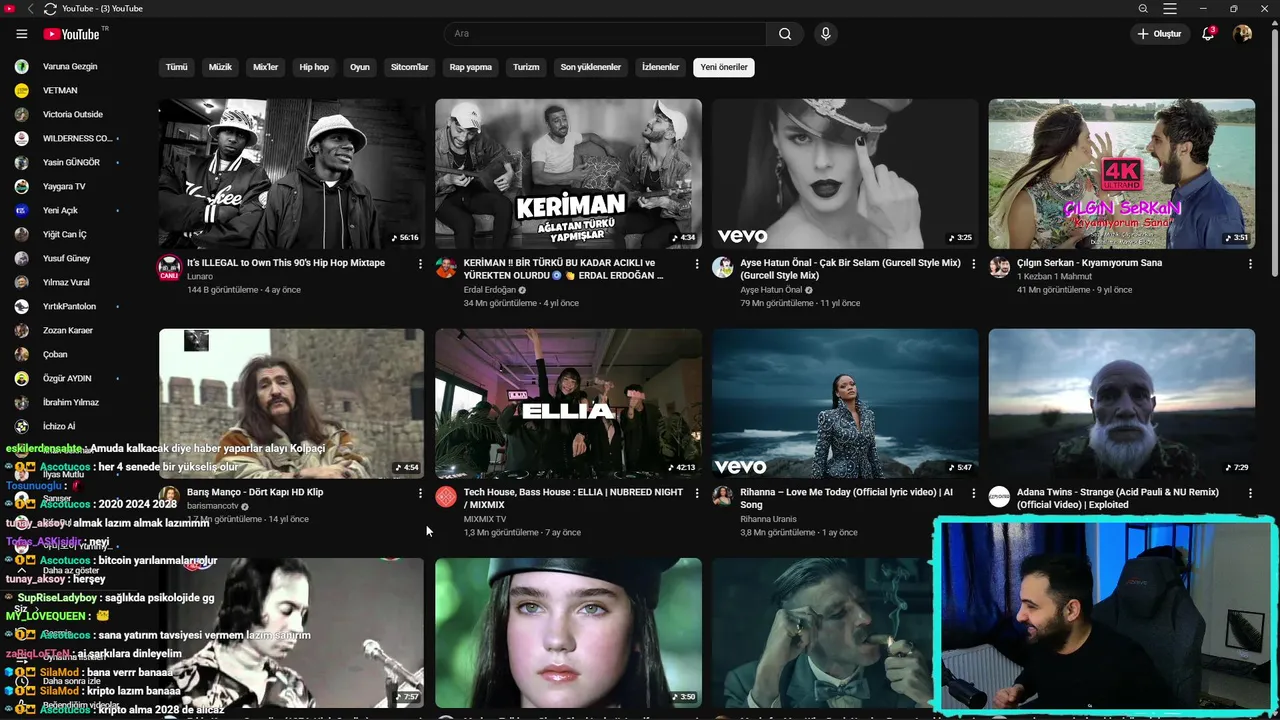This screenshot has height=720, width=1280.
Task: Open the Yusuf Güney subscription
Action: point(68,258)
